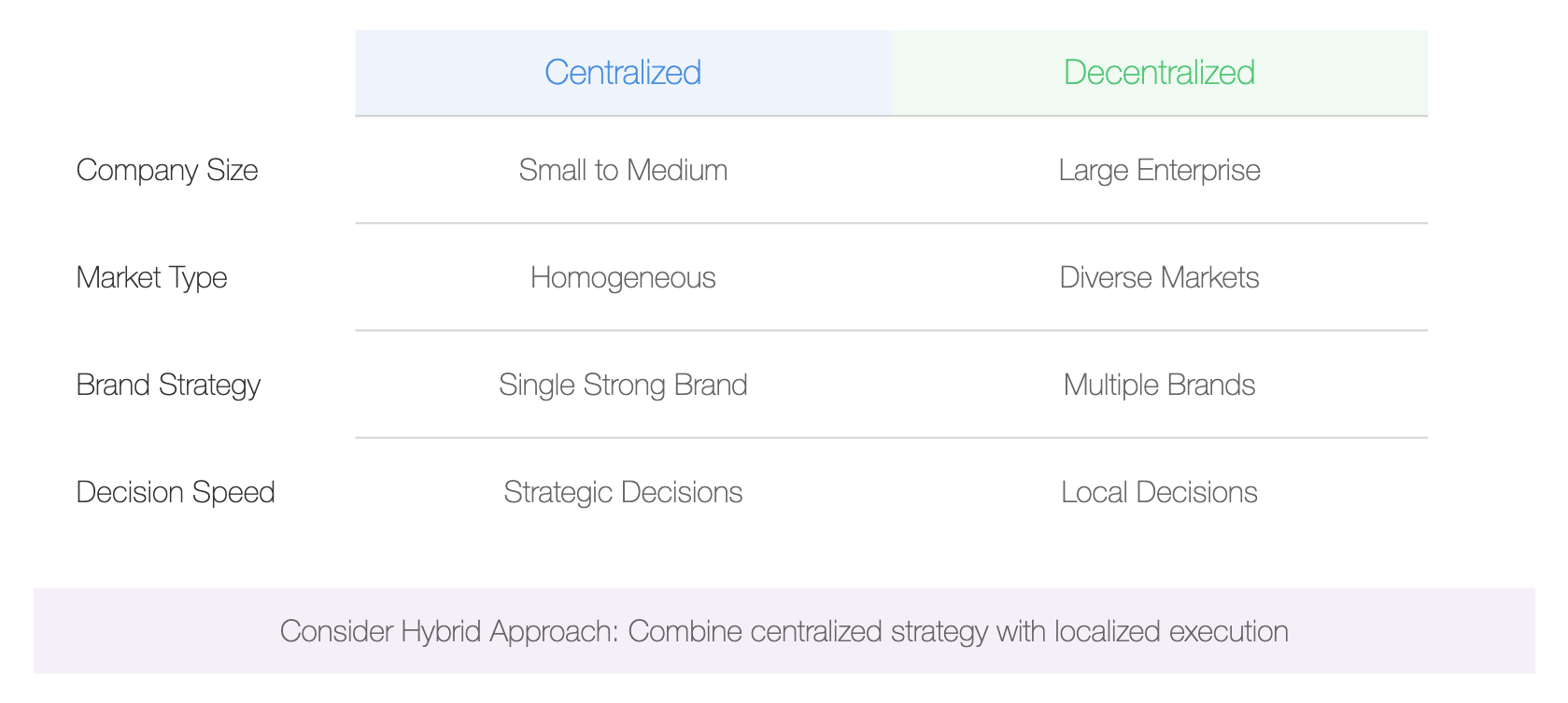The width and height of the screenshot is (1568, 703).
Task: Select the Diverse Markets cell
Action: pos(1160,277)
